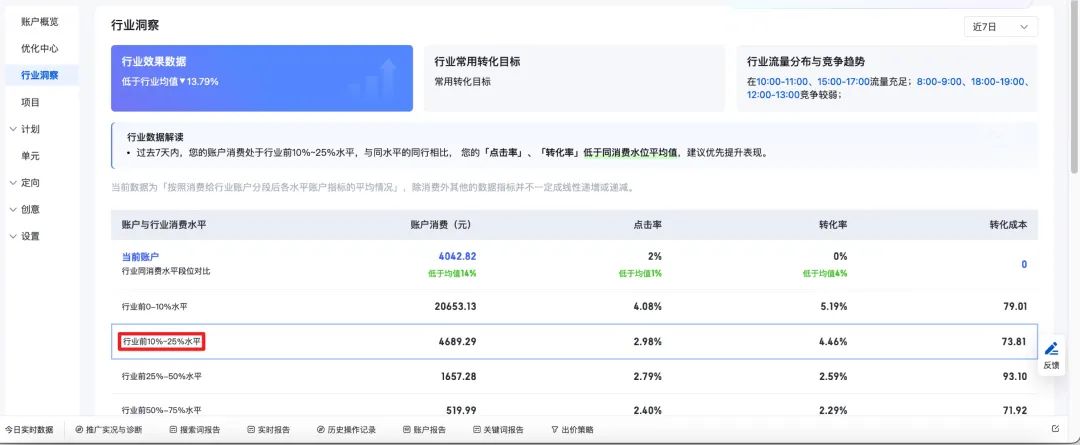Open 搜索词报告 in bottom bar

tap(195, 430)
